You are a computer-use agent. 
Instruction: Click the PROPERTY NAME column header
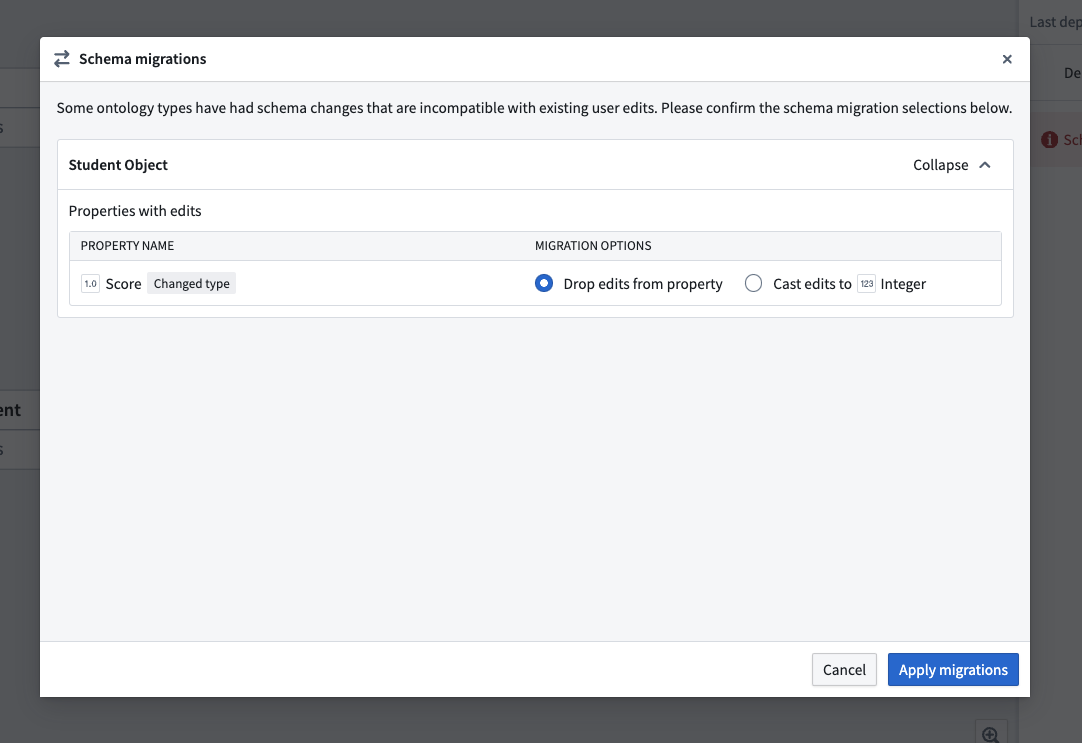[x=127, y=246]
